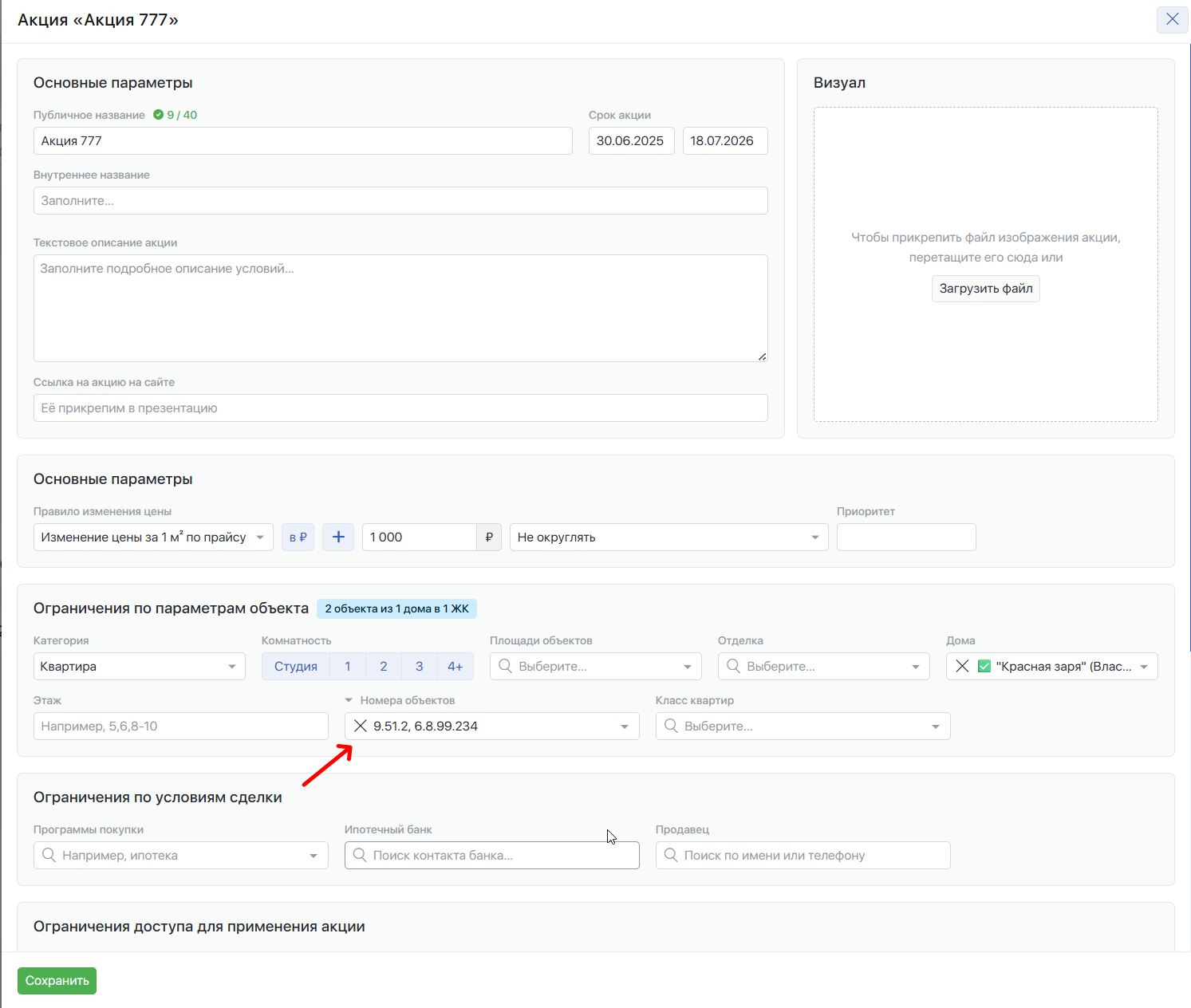Click the Загрузить файл button
The height and width of the screenshot is (1008, 1191).
pos(985,289)
